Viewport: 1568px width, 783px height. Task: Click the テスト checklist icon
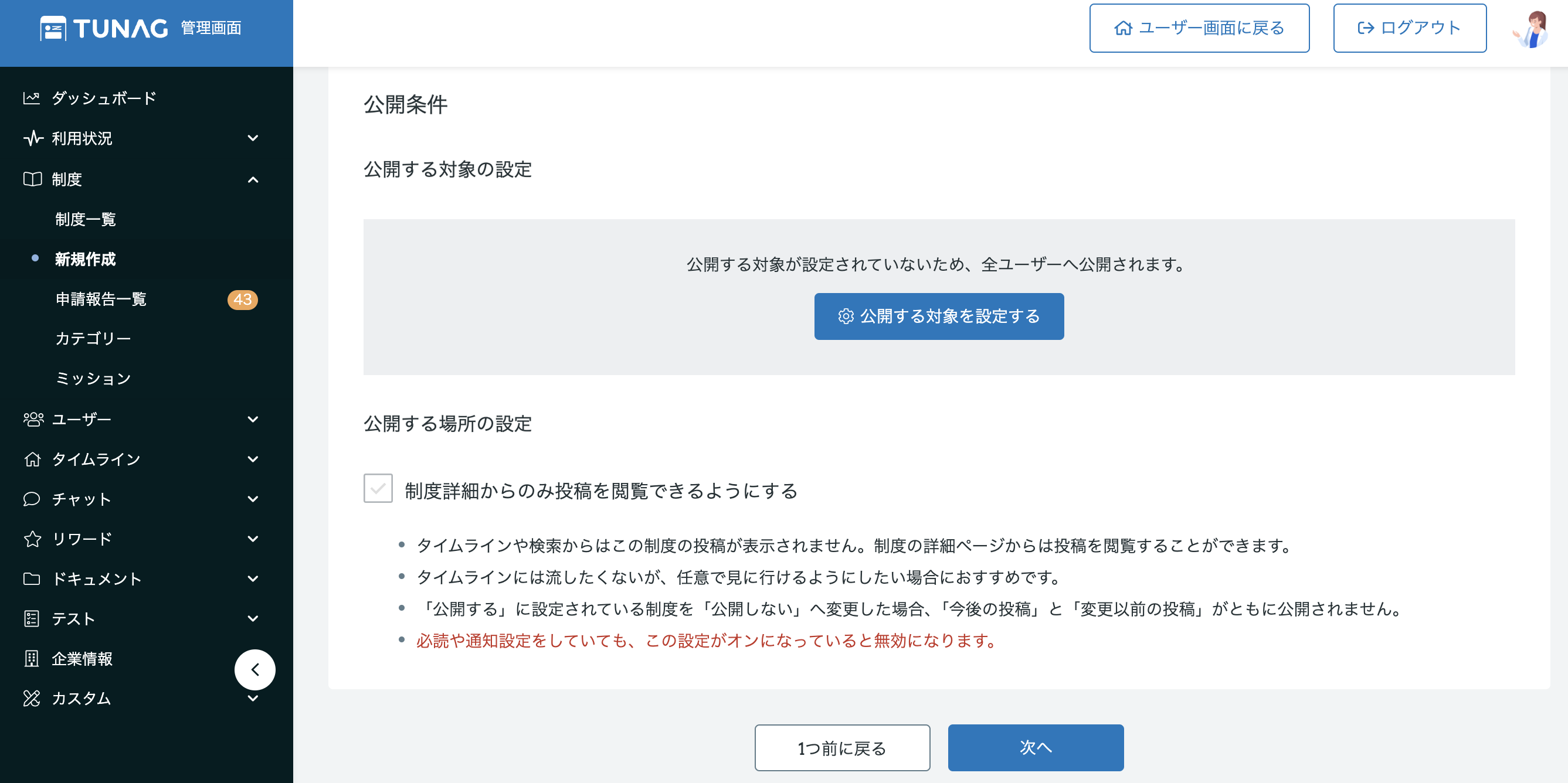coord(32,619)
